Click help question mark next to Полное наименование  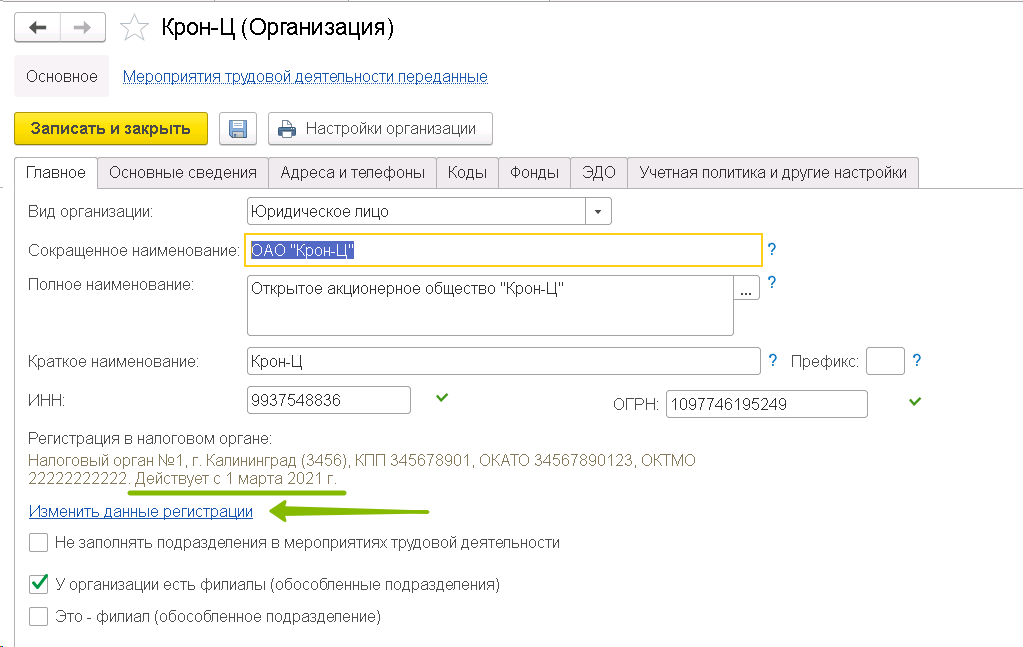[771, 283]
